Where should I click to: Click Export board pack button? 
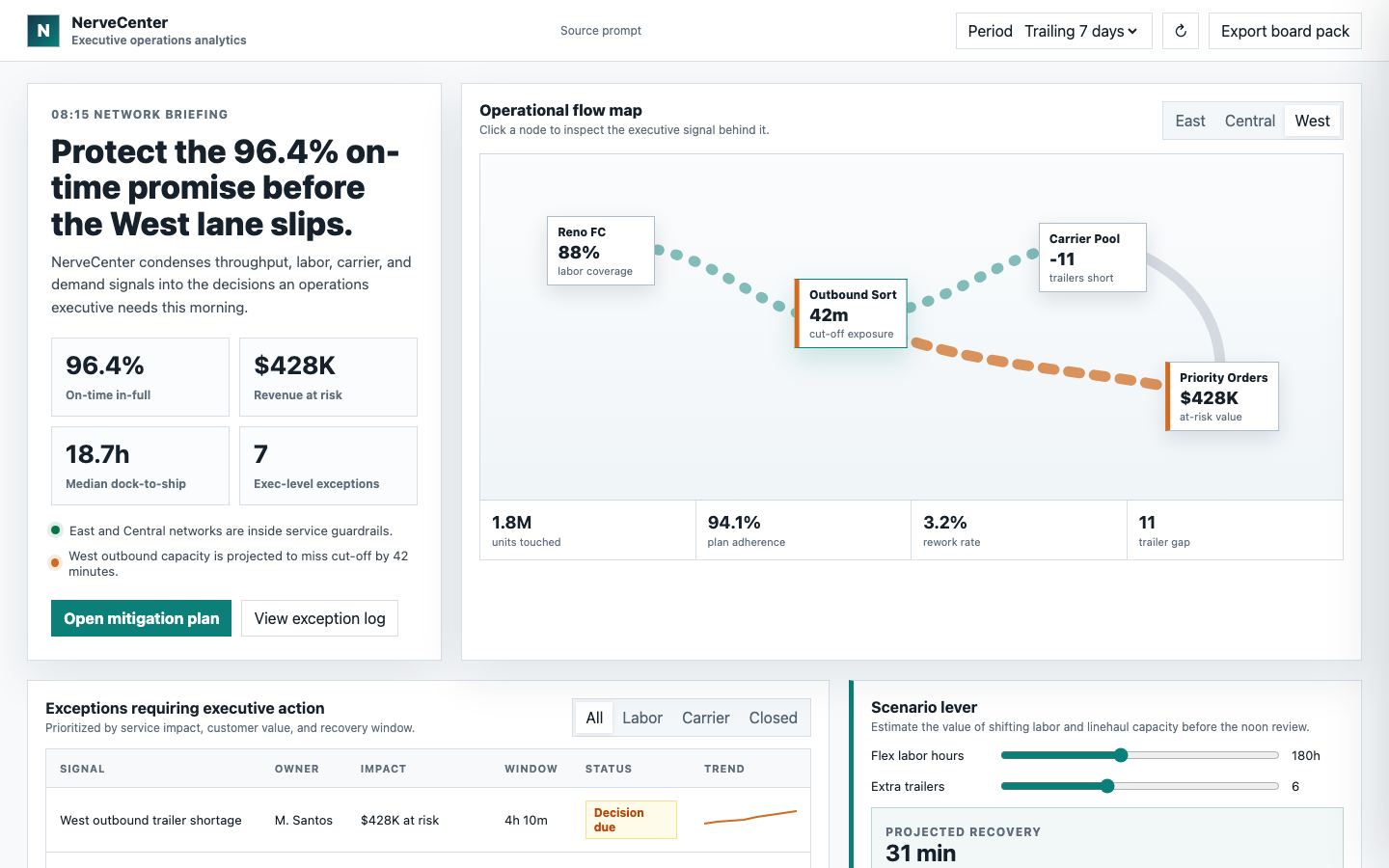click(x=1285, y=31)
